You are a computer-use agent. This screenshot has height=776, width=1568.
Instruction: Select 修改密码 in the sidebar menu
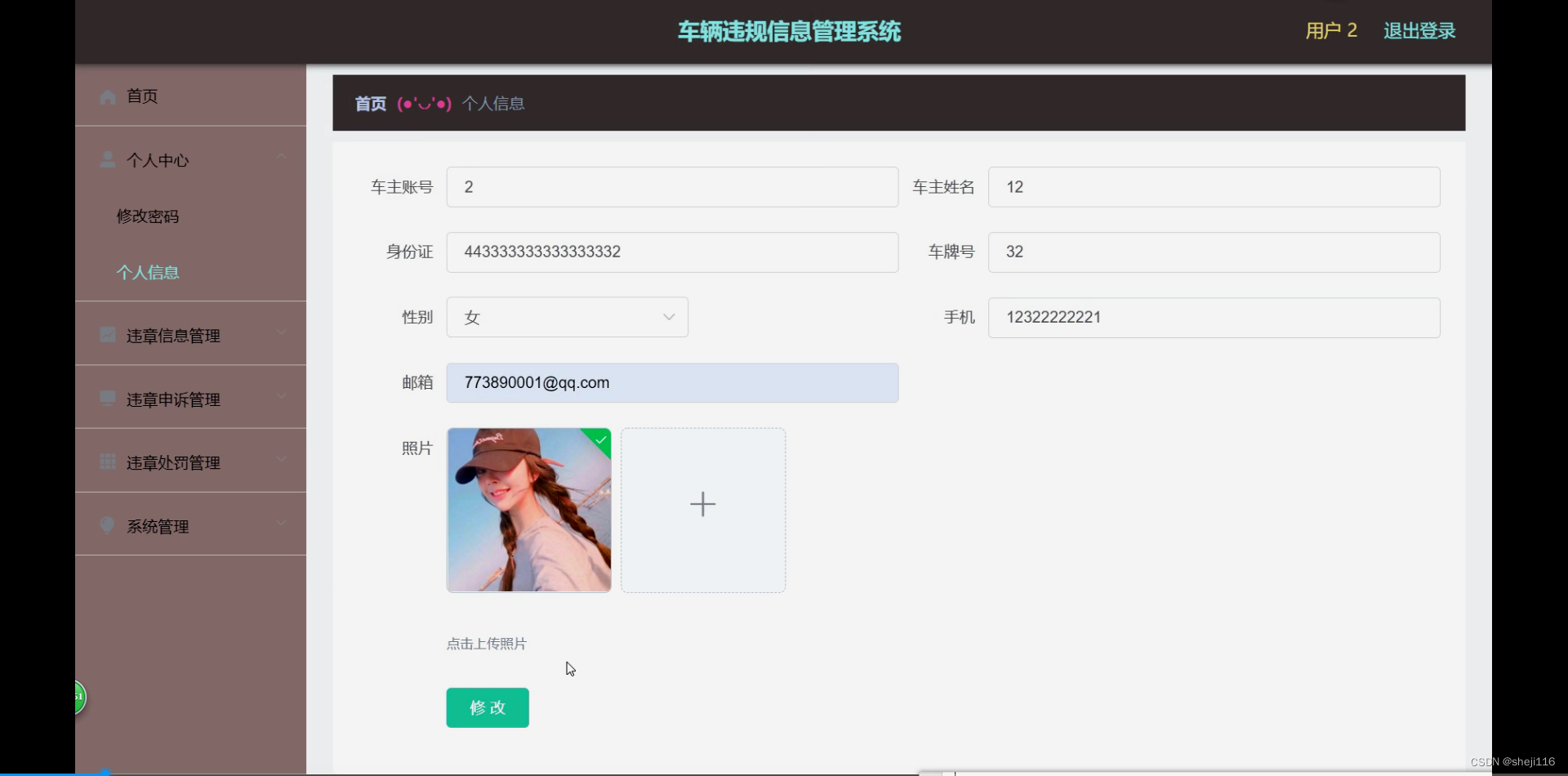point(148,216)
